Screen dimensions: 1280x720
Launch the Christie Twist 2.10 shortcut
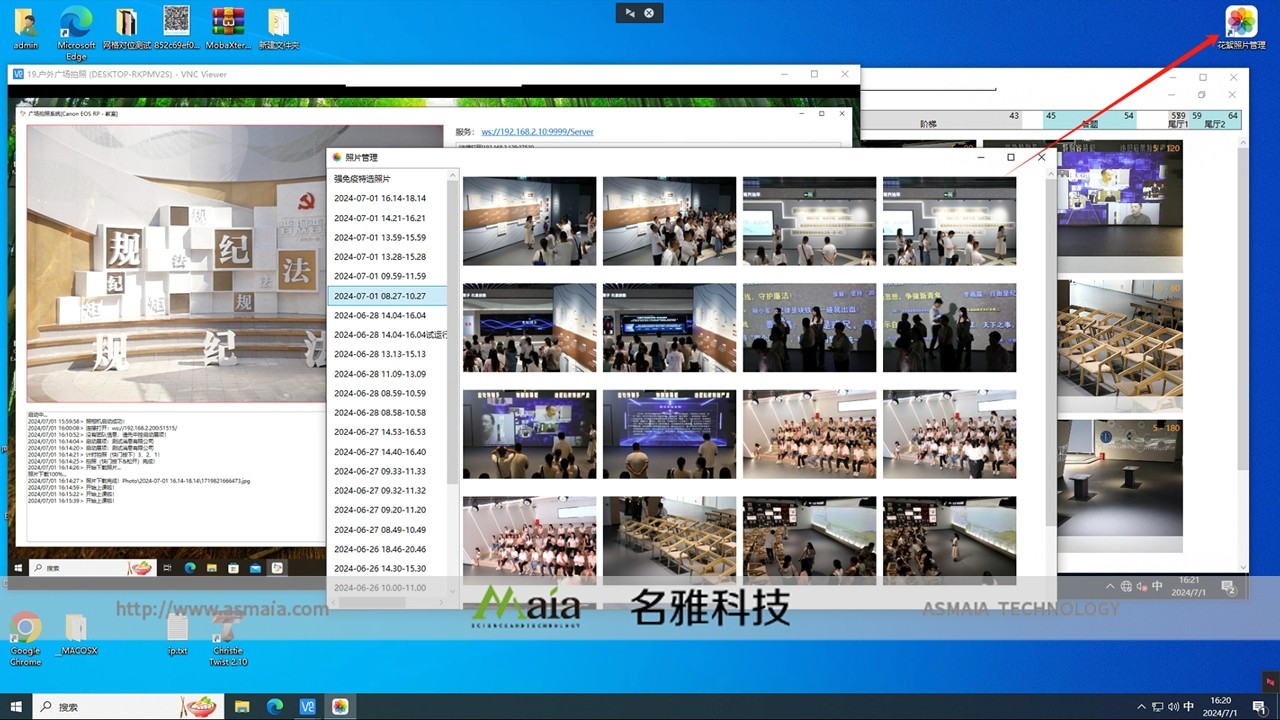[228, 639]
